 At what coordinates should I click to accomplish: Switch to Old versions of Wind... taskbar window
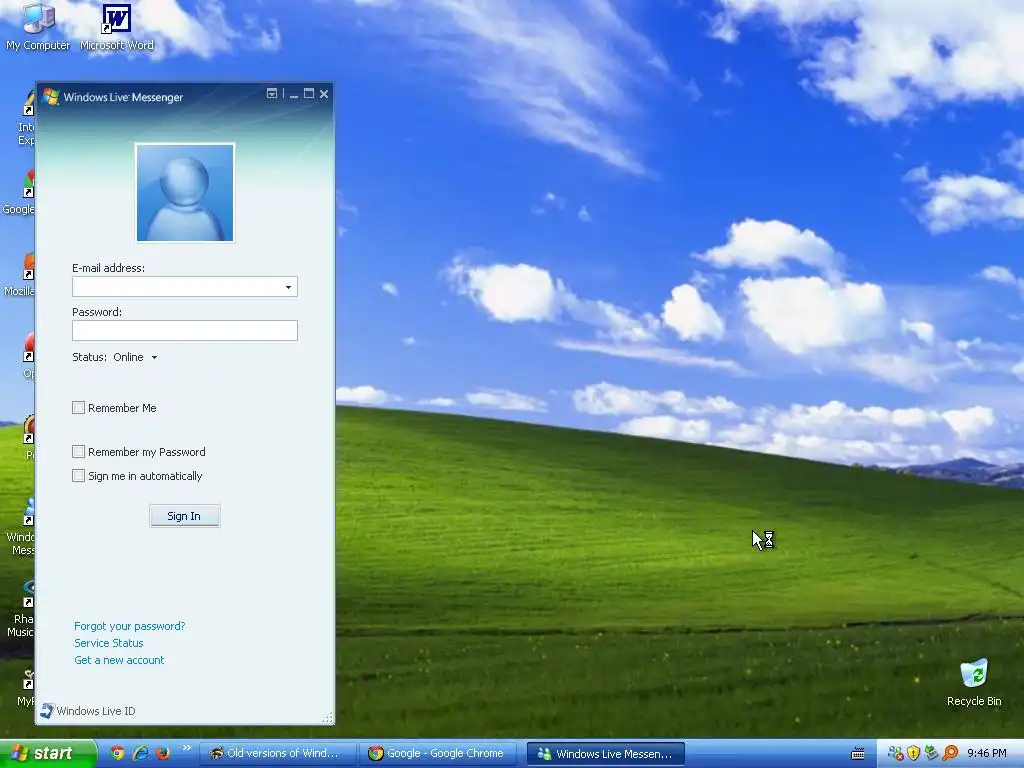coord(278,754)
